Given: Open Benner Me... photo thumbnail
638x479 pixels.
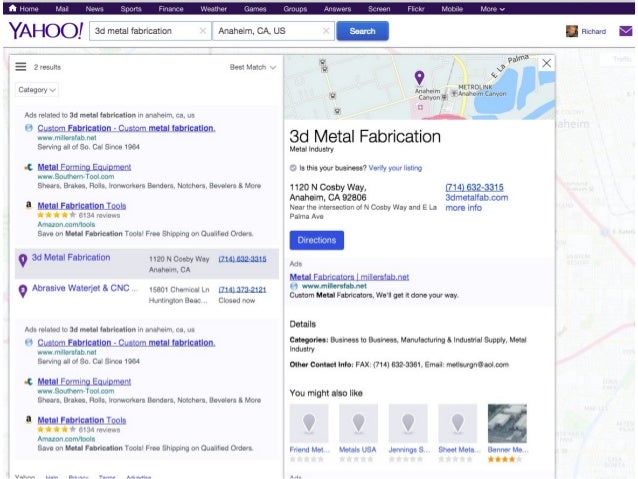Looking at the screenshot, I should point(507,423).
